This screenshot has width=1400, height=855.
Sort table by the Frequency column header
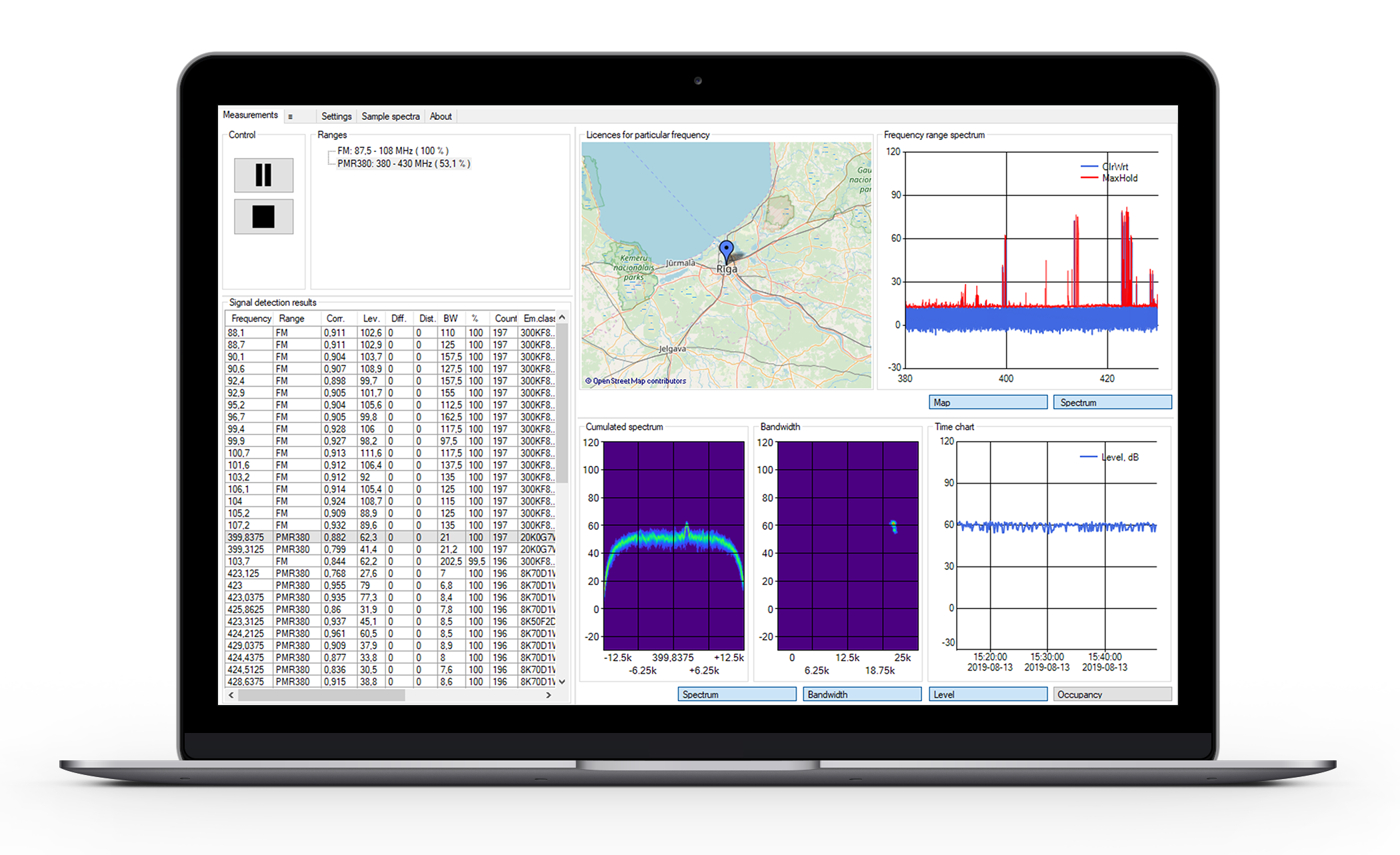coord(251,319)
